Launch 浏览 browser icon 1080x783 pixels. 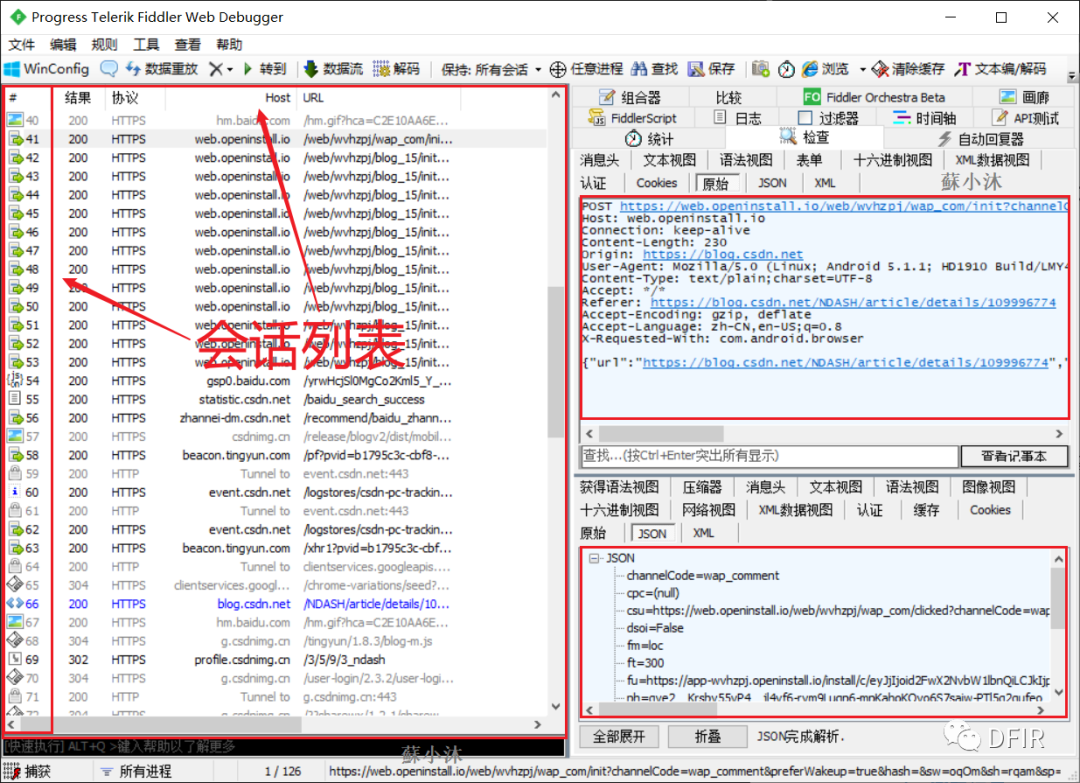point(825,69)
